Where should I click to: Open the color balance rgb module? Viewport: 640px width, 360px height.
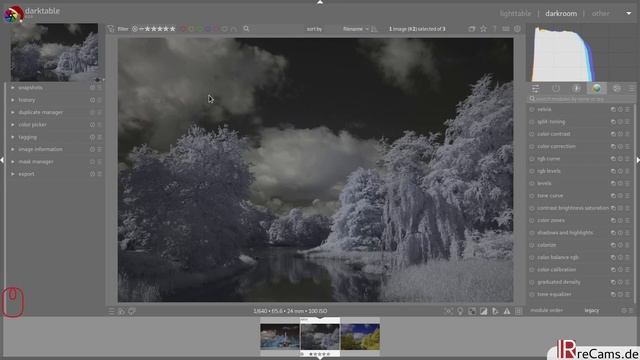(x=558, y=257)
